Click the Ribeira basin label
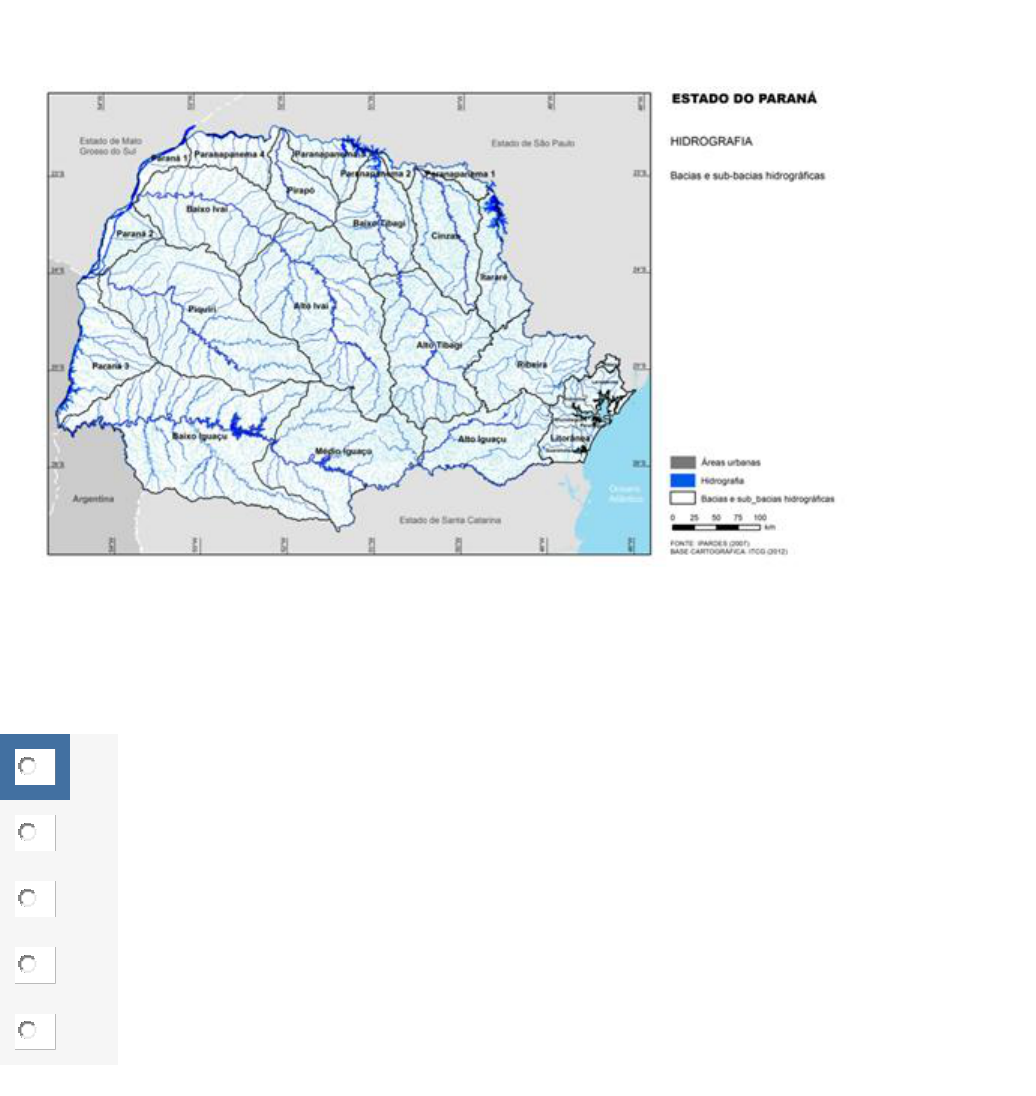This screenshot has width=1036, height=1096. (532, 365)
